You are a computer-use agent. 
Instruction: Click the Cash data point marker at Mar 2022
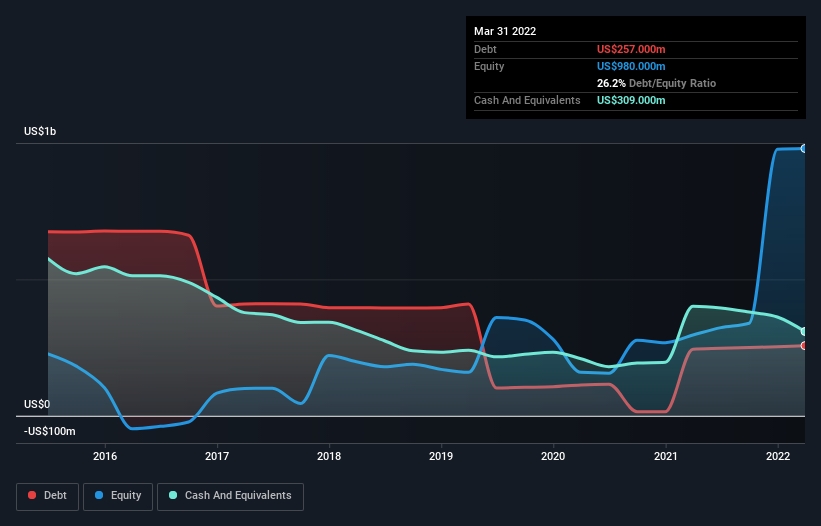804,331
